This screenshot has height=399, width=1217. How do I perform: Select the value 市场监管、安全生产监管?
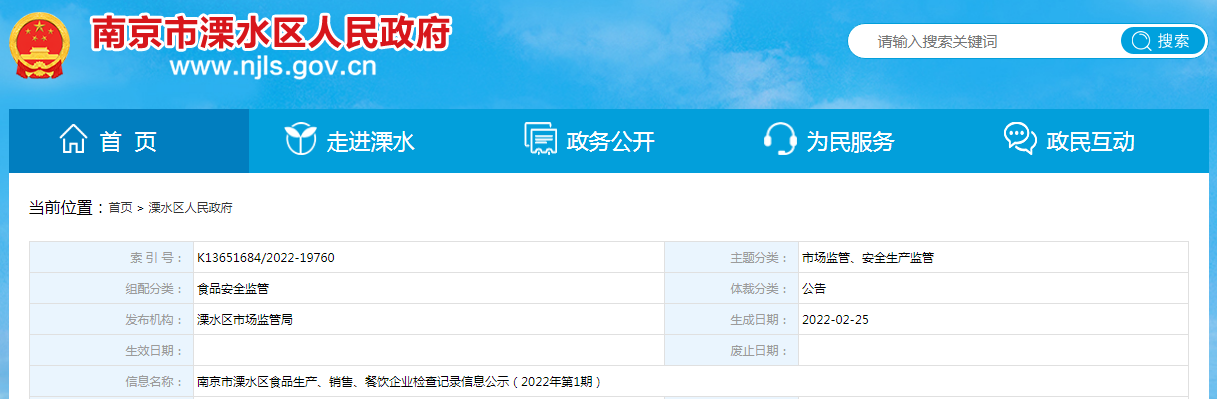tap(868, 257)
